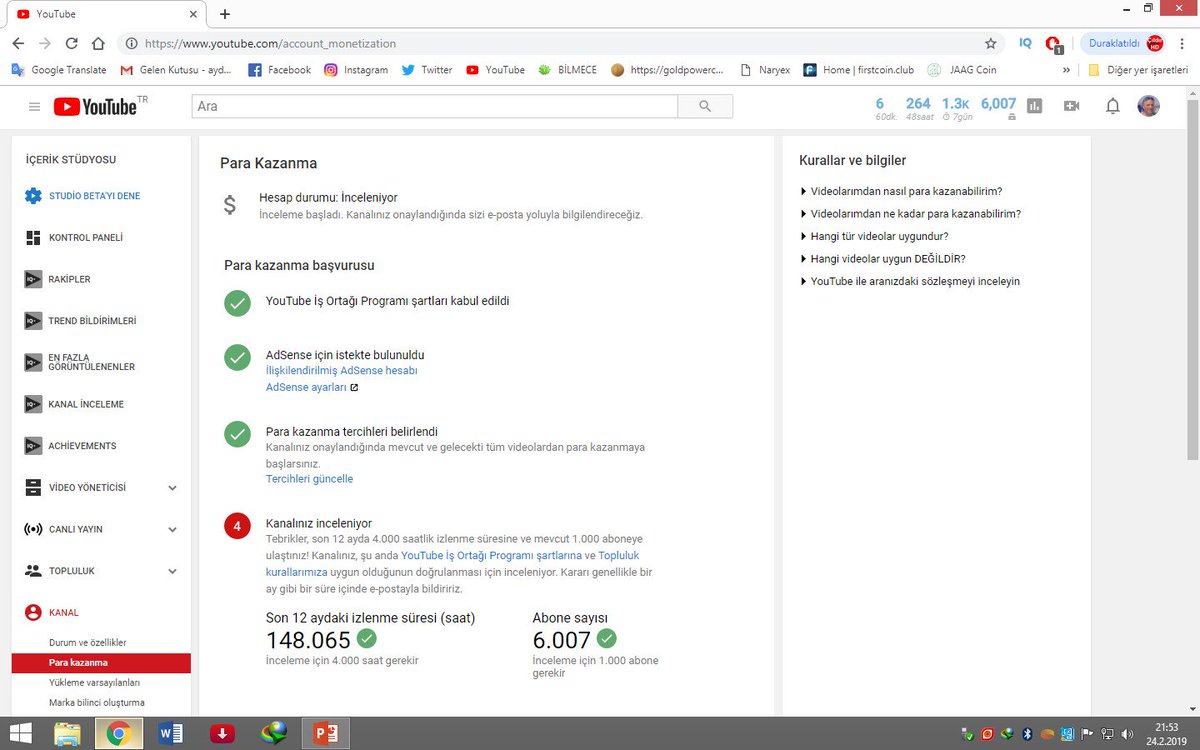
Task: Bookmark this page with the star
Action: tap(990, 43)
